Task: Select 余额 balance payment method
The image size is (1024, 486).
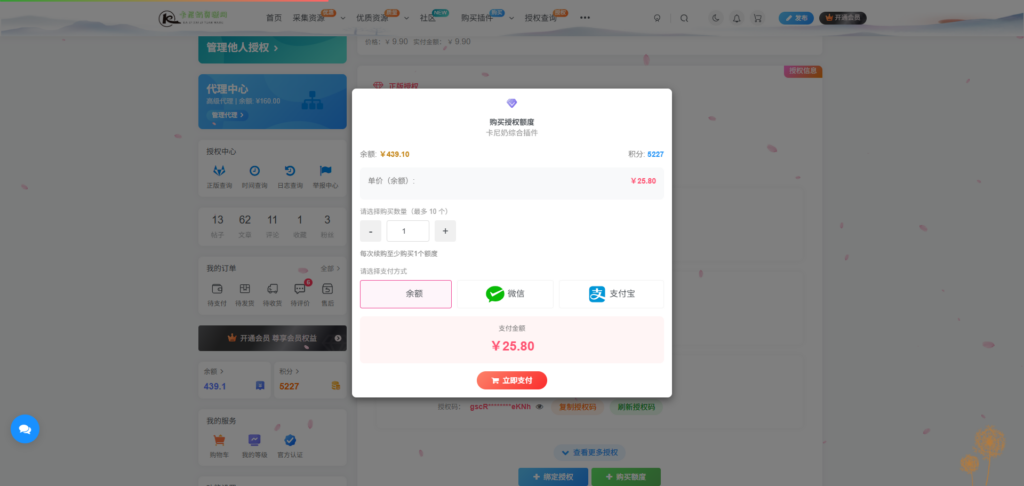Action: coord(406,294)
